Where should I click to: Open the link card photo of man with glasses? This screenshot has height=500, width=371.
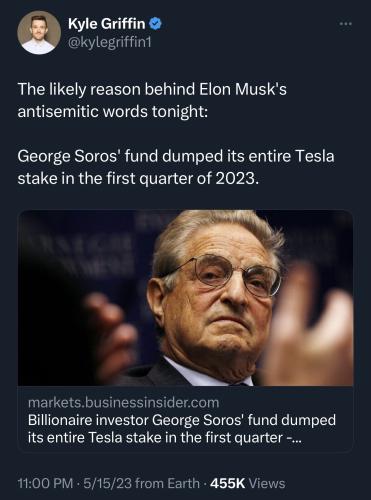click(186, 298)
